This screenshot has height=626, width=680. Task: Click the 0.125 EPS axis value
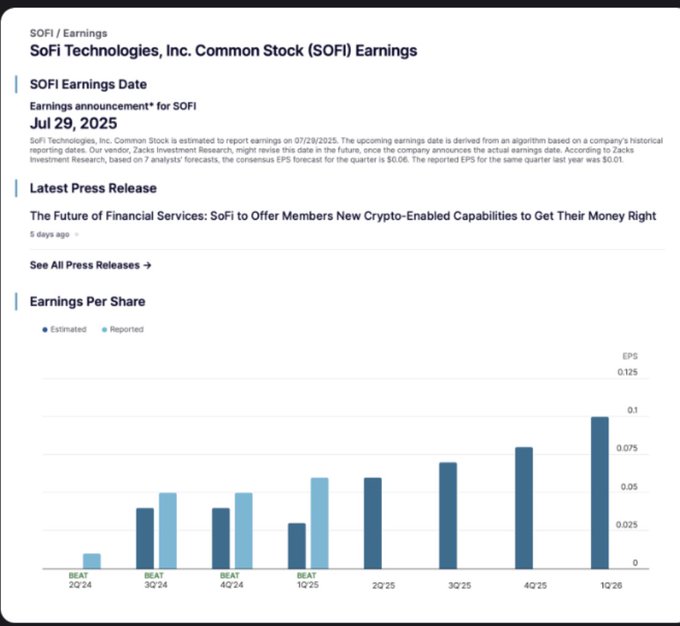pos(628,372)
